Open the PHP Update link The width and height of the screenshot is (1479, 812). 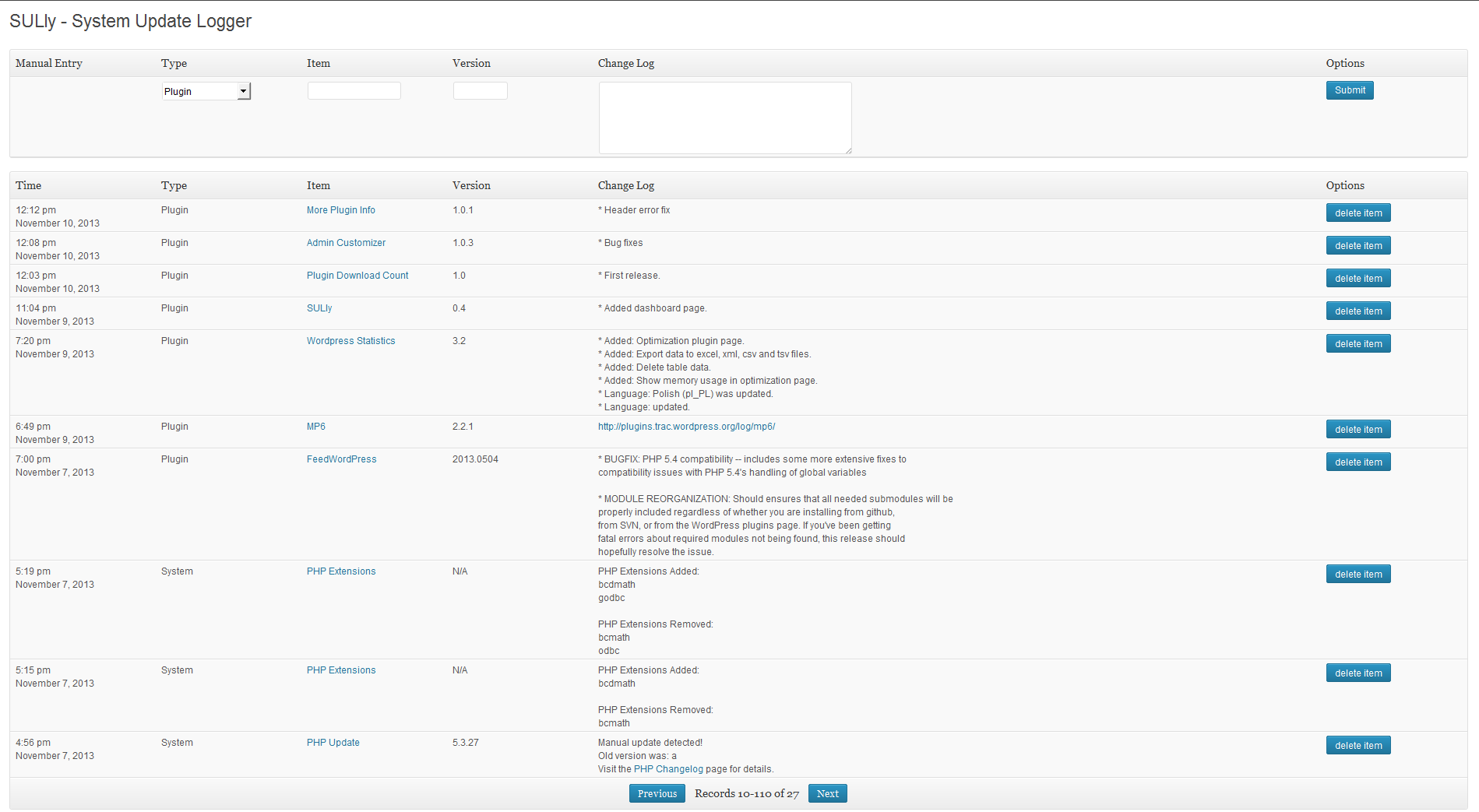pos(333,743)
